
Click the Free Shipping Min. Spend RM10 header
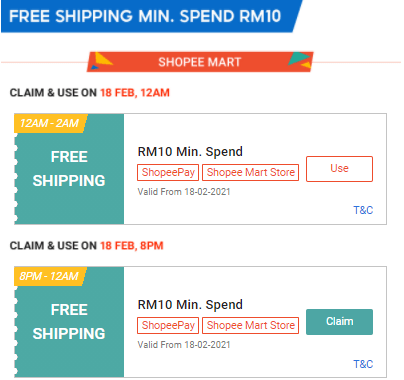pos(150,16)
